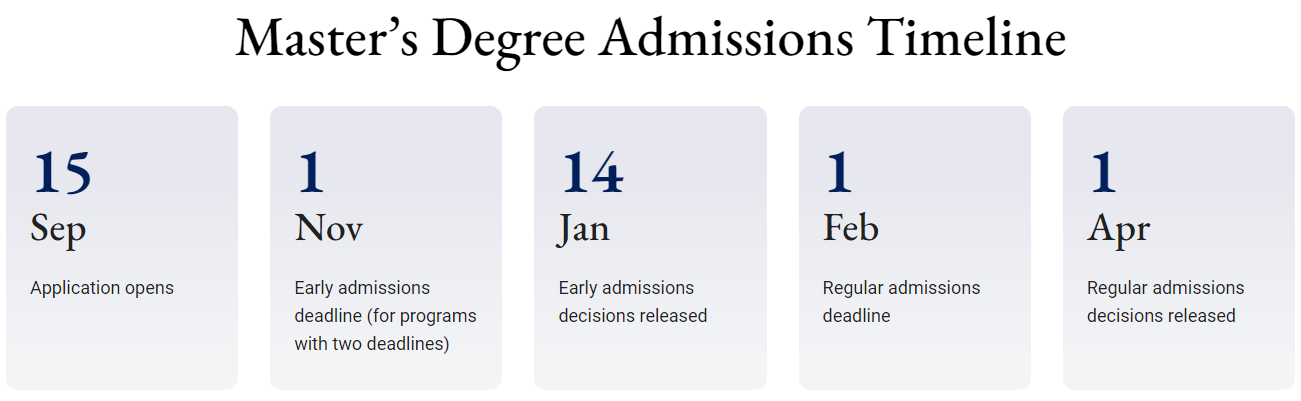The image size is (1301, 401).
Task: Open the 1 Nov timeline card
Action: pyautogui.click(x=386, y=248)
